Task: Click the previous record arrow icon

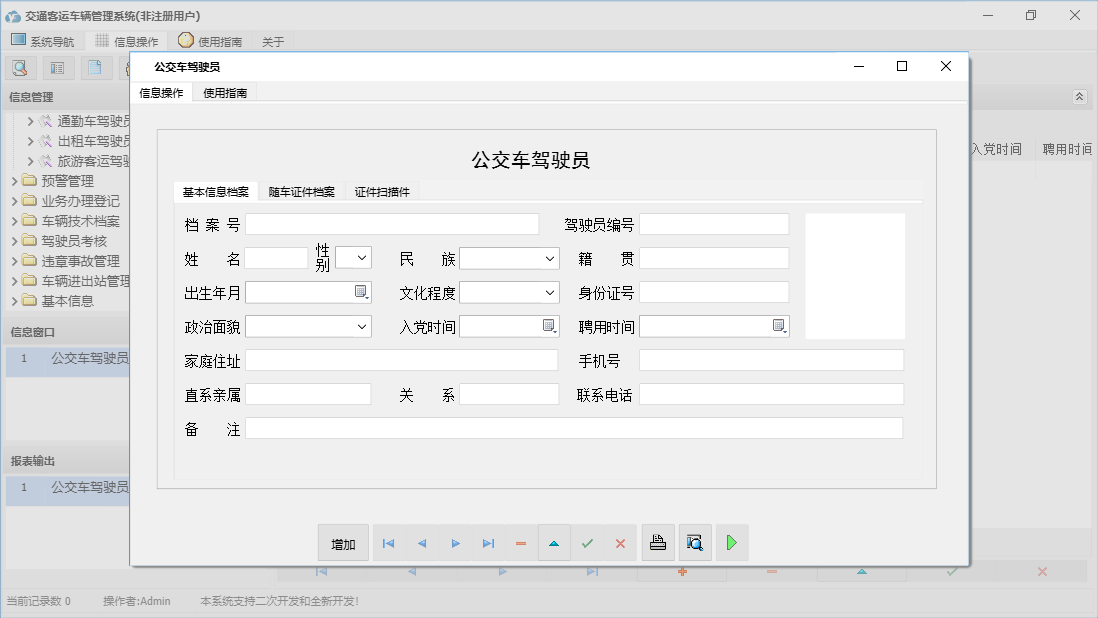Action: [421, 543]
